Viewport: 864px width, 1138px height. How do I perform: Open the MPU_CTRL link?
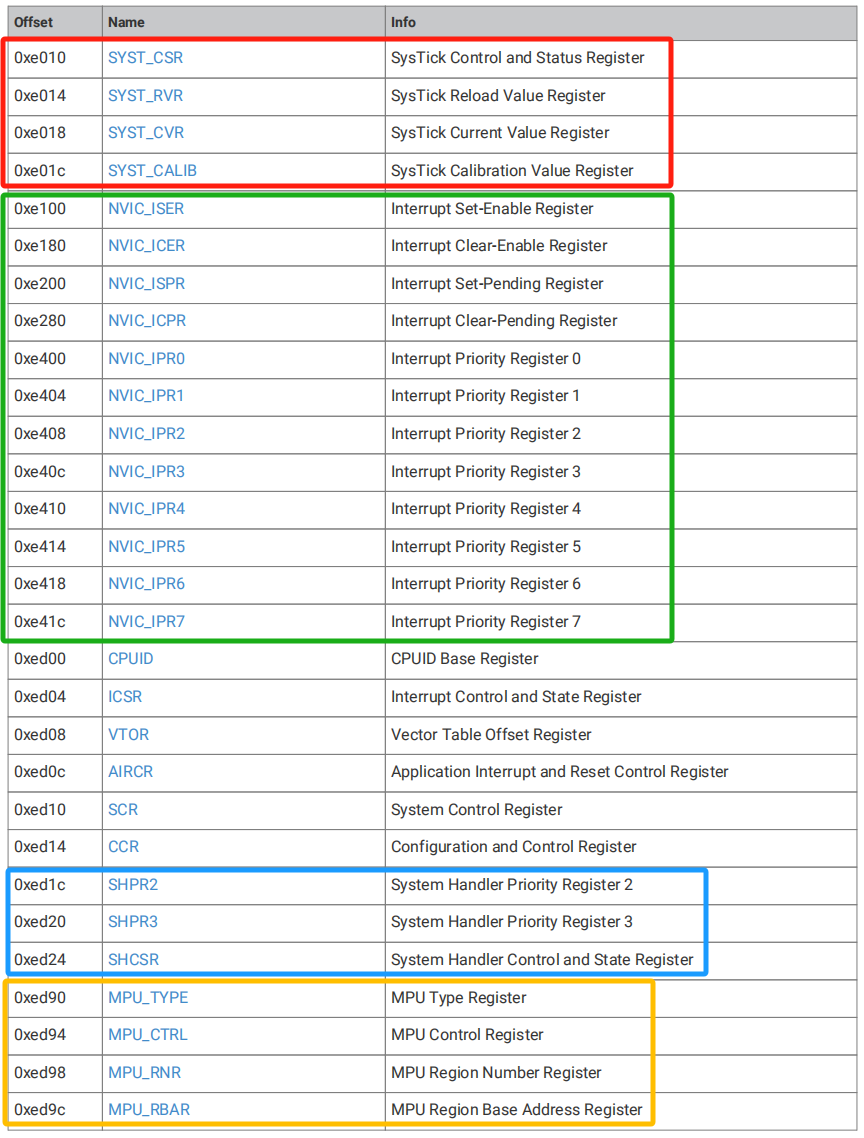148,1035
